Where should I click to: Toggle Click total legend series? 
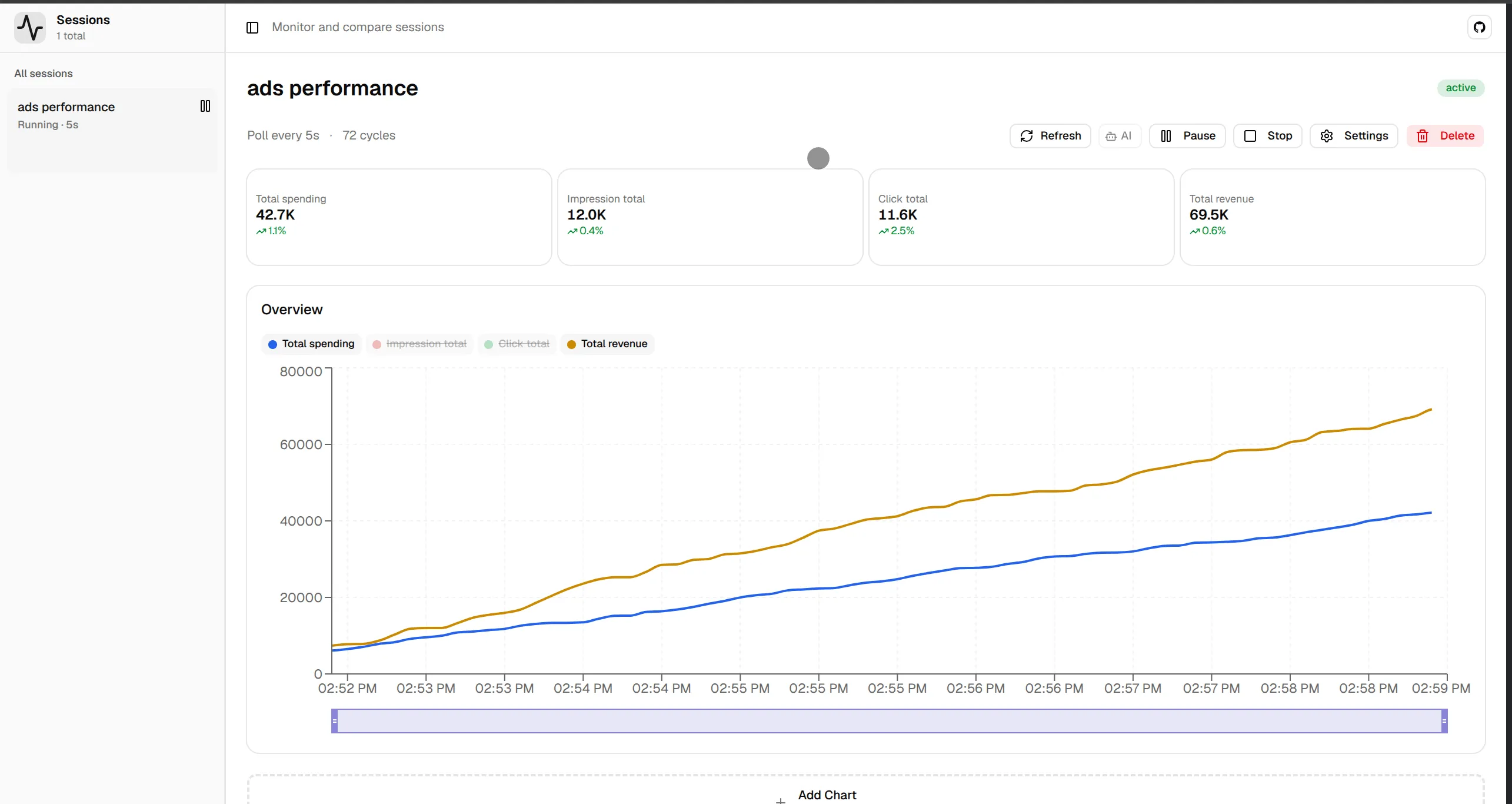(x=517, y=344)
